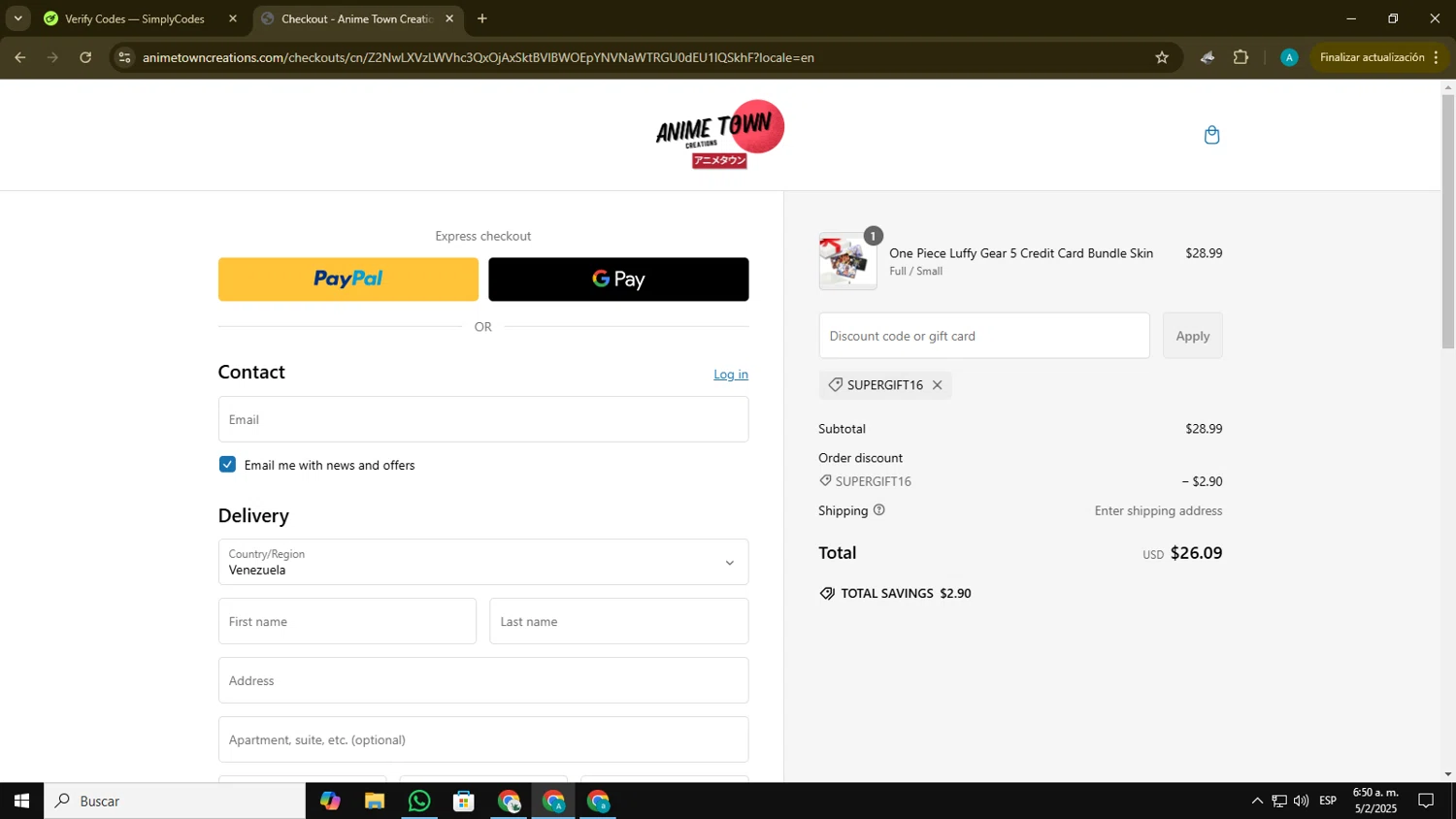Click the First name field
Screen dimensions: 1456x819
(347, 621)
